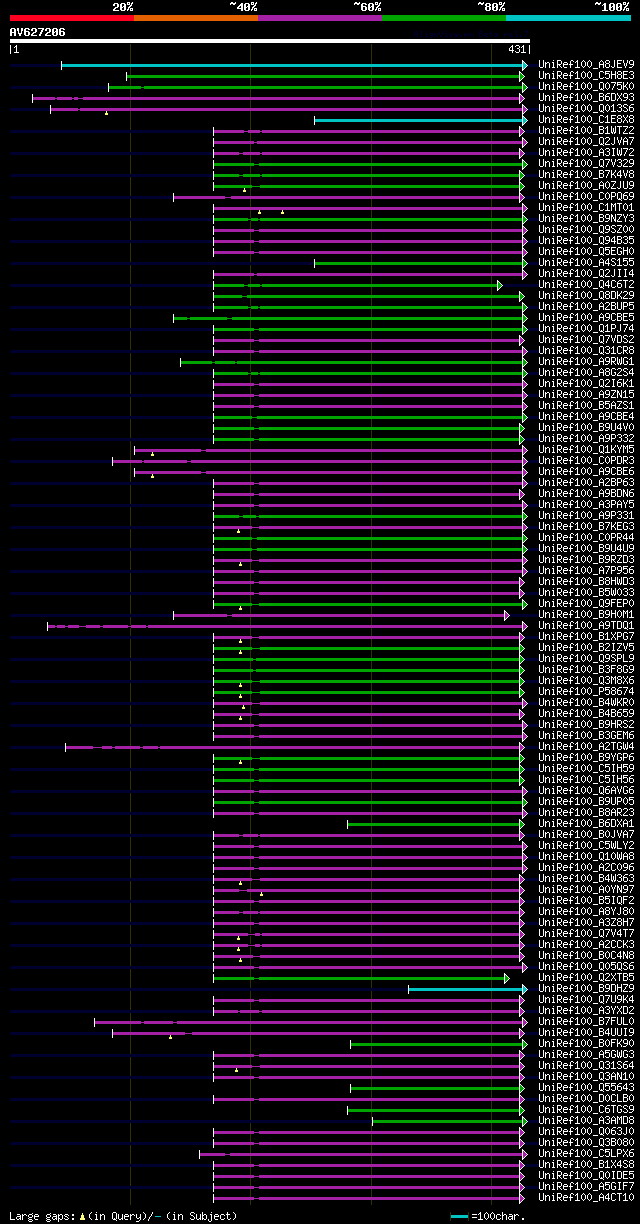Screen dimensions: 640x1224
Task: Click the UniRef100_C5IH59 label
Action: click(x=586, y=769)
